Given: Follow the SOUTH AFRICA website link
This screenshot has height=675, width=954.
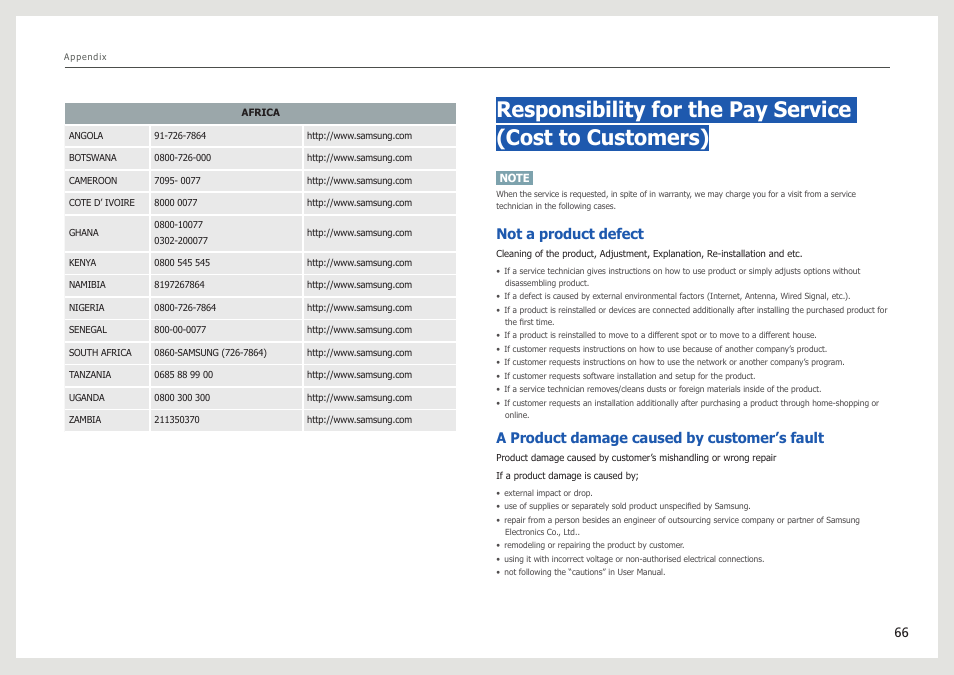Looking at the screenshot, I should point(359,353).
